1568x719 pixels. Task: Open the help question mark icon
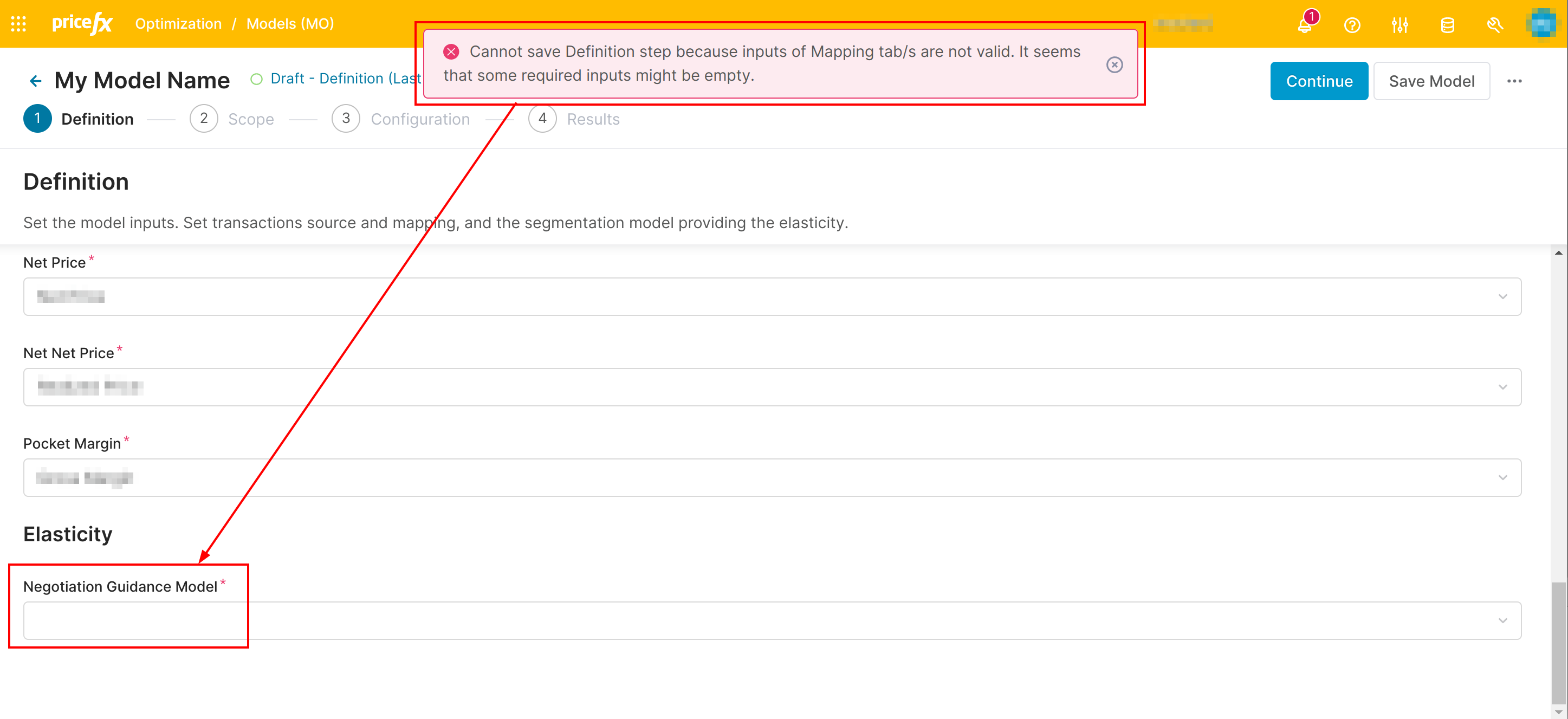click(x=1352, y=25)
